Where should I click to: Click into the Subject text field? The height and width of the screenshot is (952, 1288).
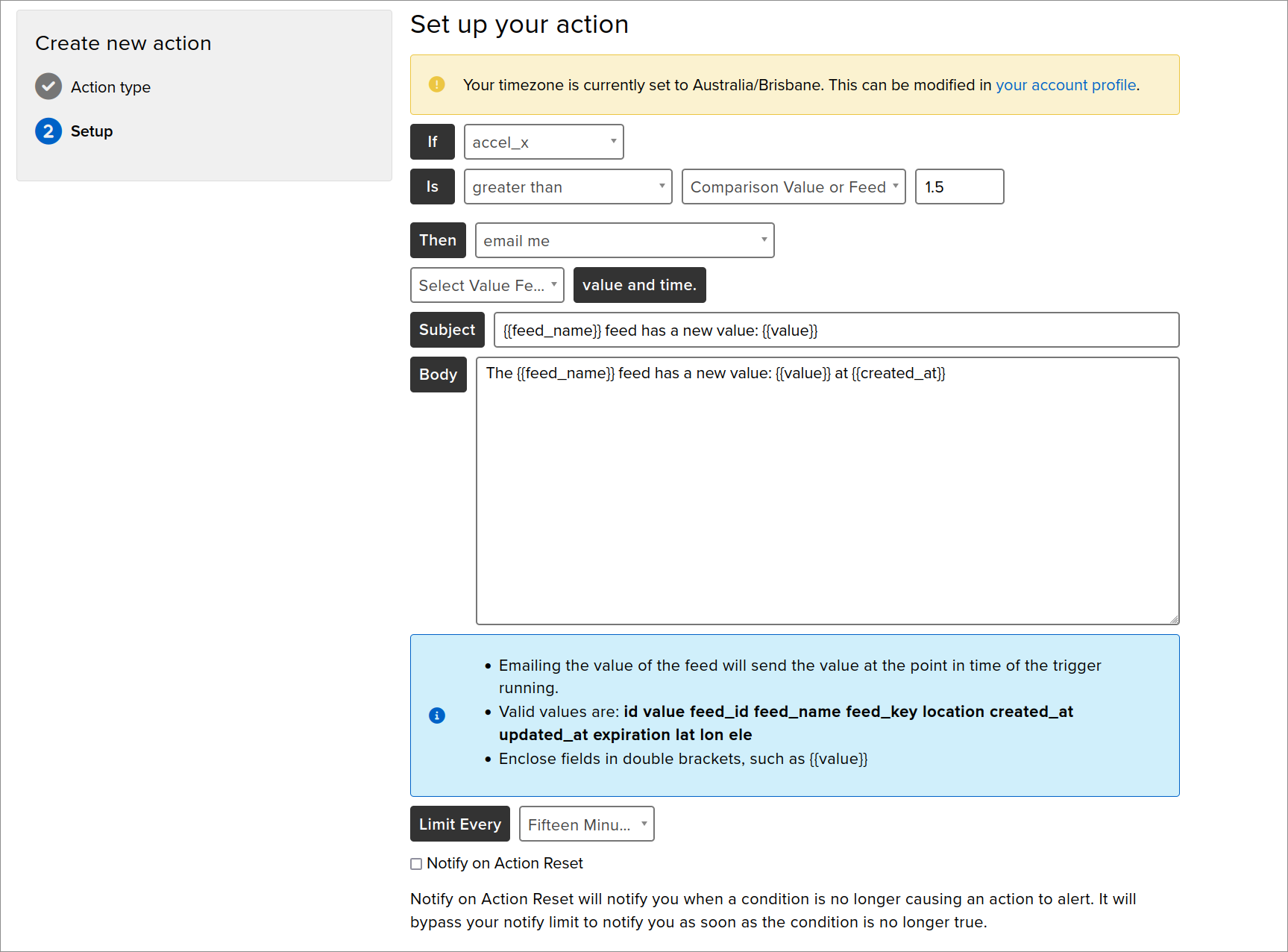pos(837,330)
